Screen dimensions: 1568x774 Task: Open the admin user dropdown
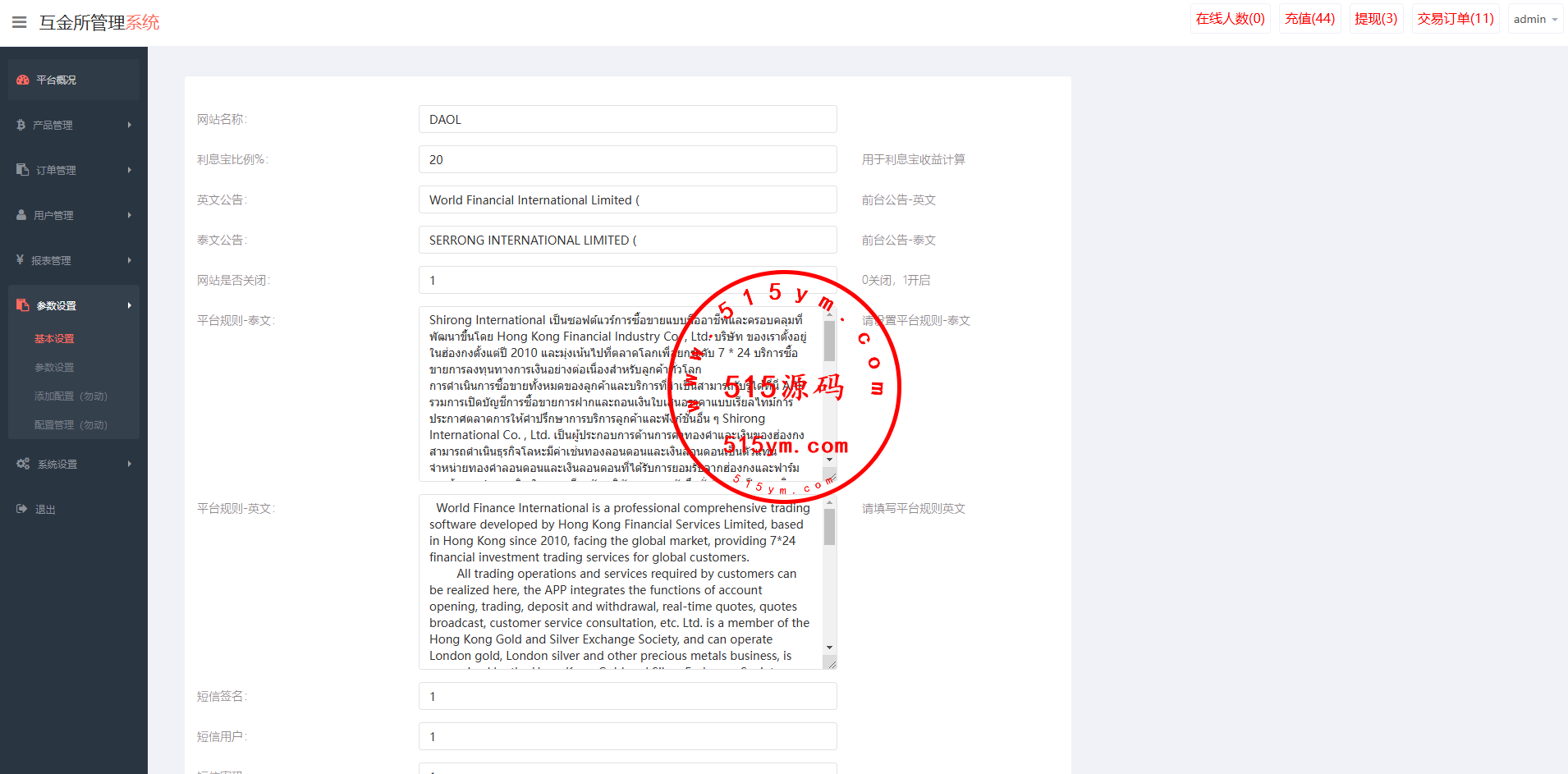coord(1534,19)
